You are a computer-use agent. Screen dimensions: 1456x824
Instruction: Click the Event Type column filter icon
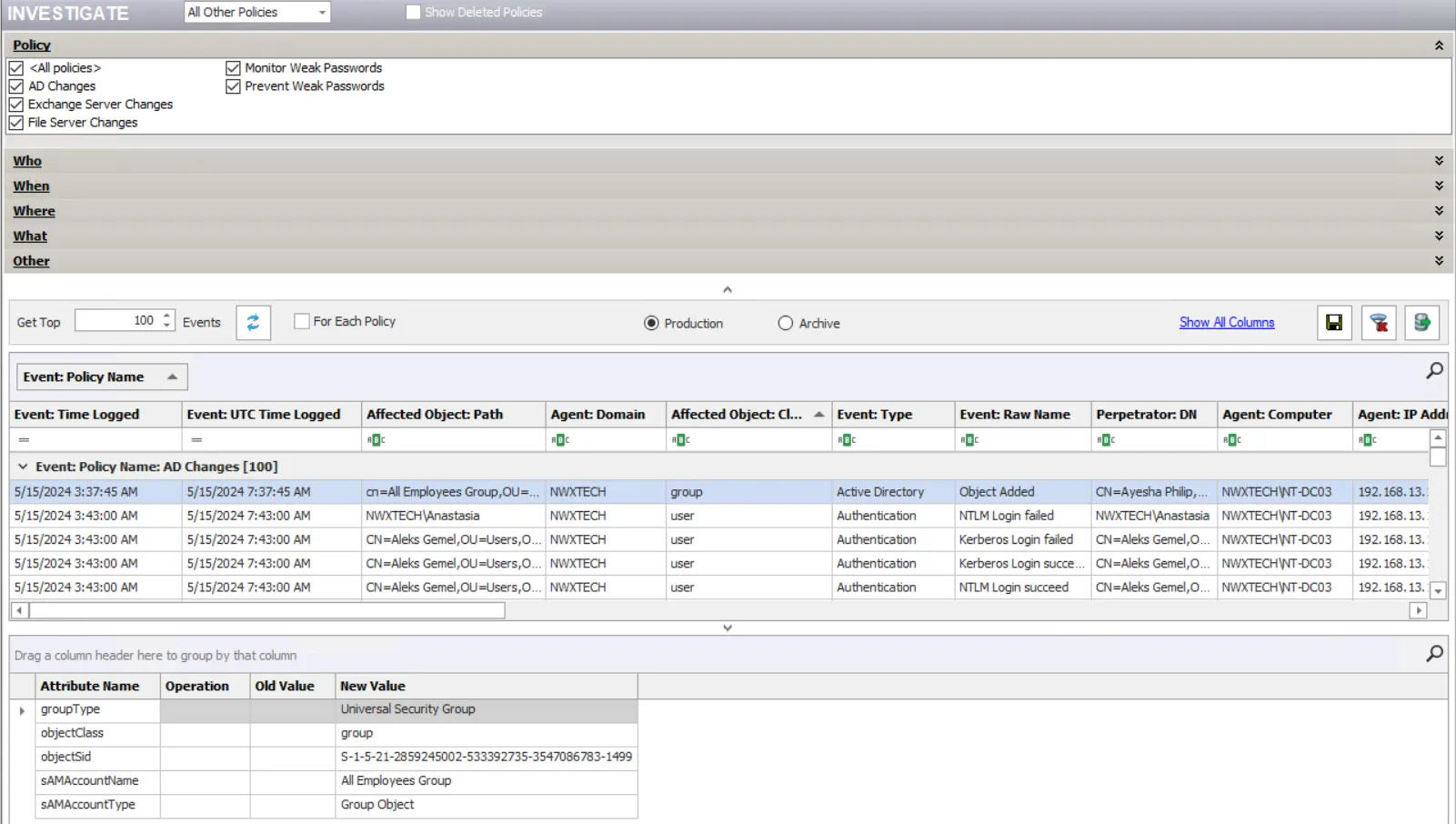coord(847,439)
